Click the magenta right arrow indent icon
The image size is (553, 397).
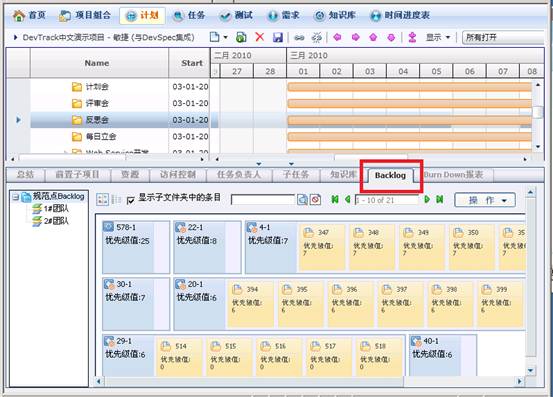pos(356,37)
